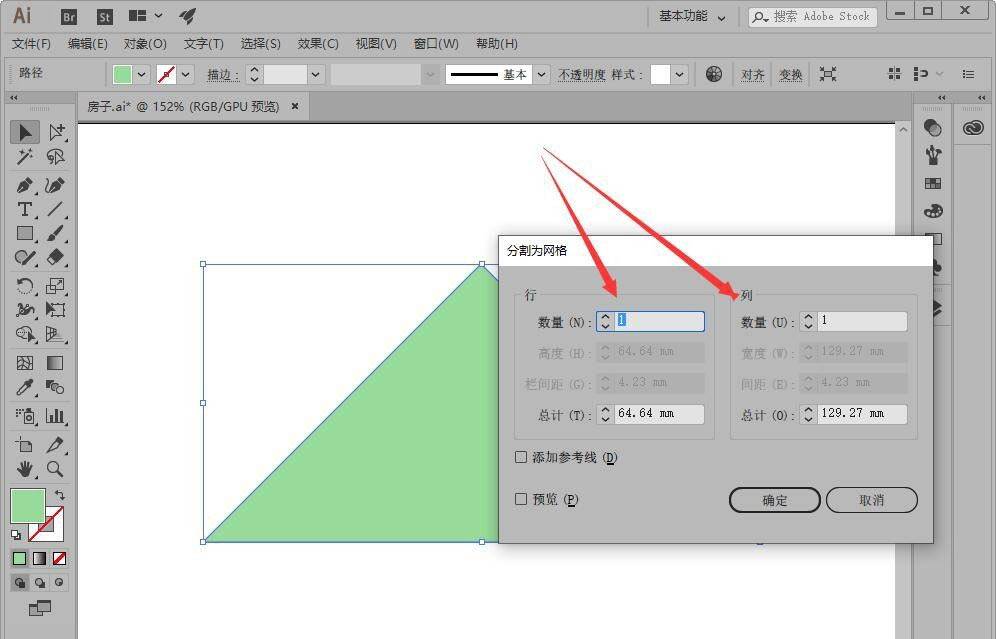996x639 pixels.
Task: Activate the Zoom tool
Action: click(55, 468)
